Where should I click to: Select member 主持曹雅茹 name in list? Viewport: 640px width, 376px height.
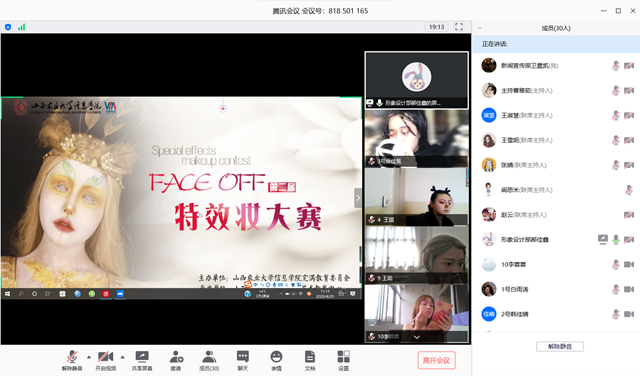pos(527,91)
